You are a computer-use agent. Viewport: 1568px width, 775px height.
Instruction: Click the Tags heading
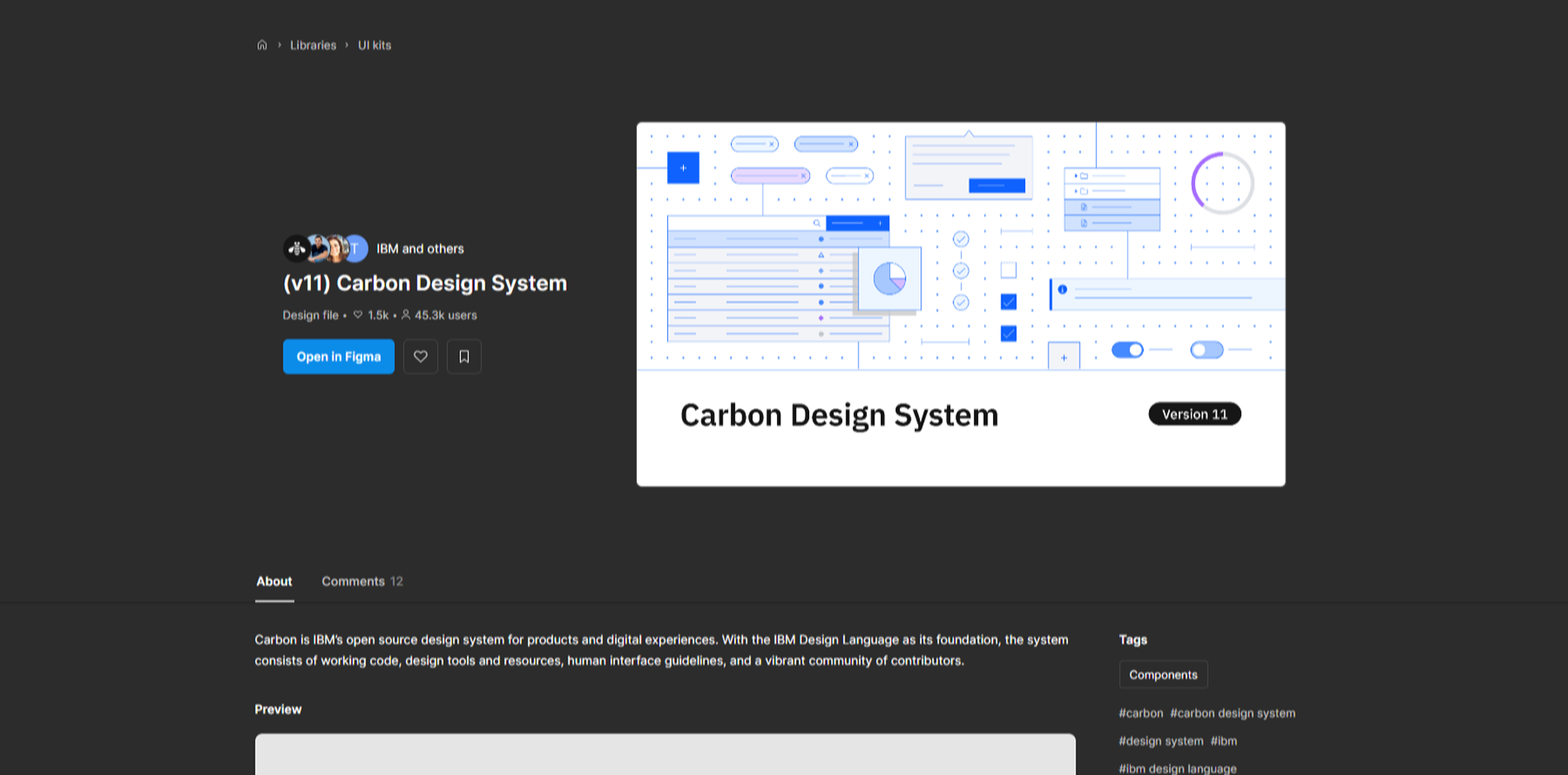1132,640
